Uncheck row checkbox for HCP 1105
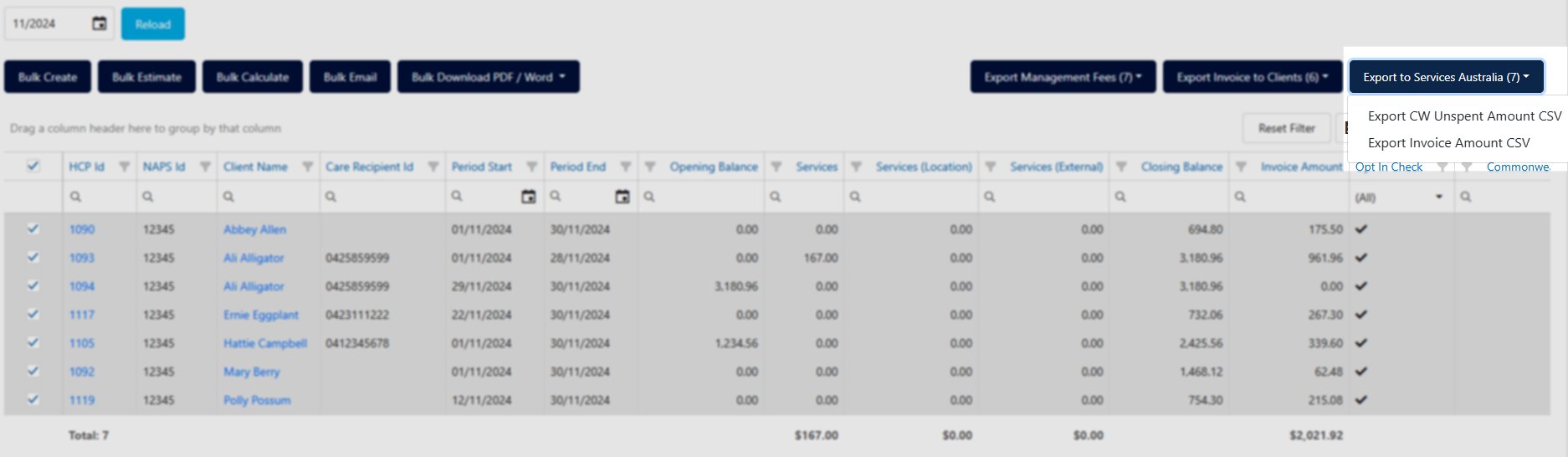Screen dimensions: 1568x457 [x=33, y=342]
